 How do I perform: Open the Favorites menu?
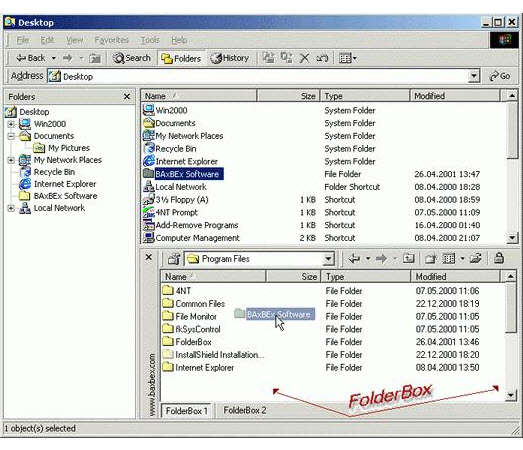click(111, 40)
